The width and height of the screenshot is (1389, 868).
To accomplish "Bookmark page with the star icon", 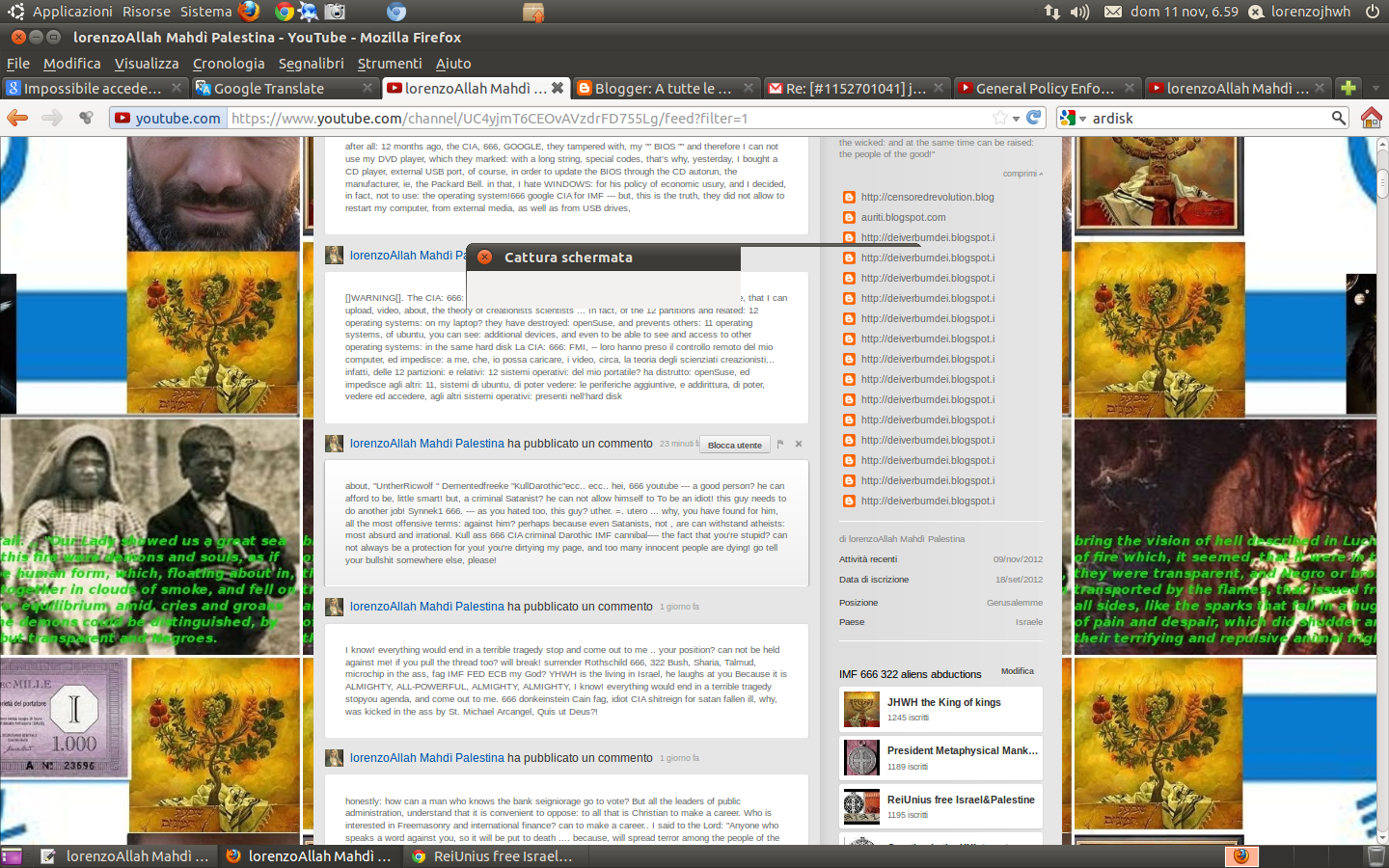I will pyautogui.click(x=1000, y=118).
